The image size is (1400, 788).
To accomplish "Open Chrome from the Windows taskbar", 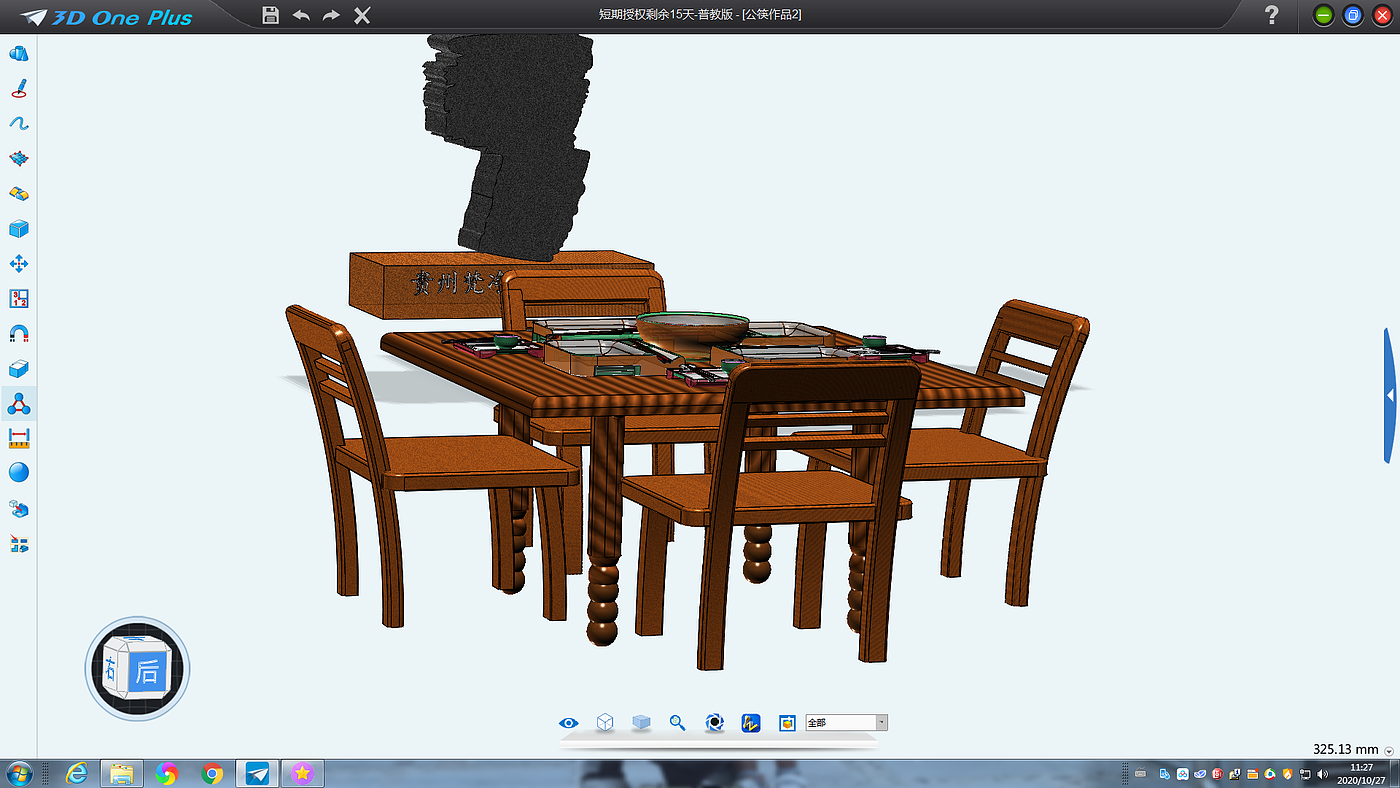I will point(212,773).
